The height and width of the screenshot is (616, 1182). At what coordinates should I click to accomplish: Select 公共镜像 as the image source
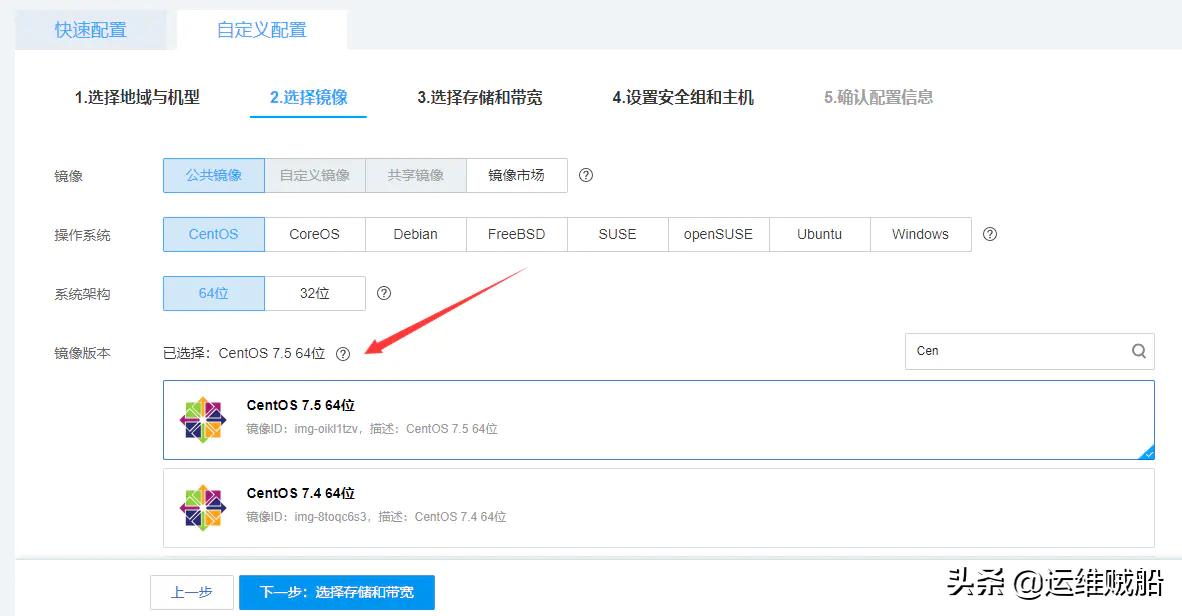(x=213, y=175)
